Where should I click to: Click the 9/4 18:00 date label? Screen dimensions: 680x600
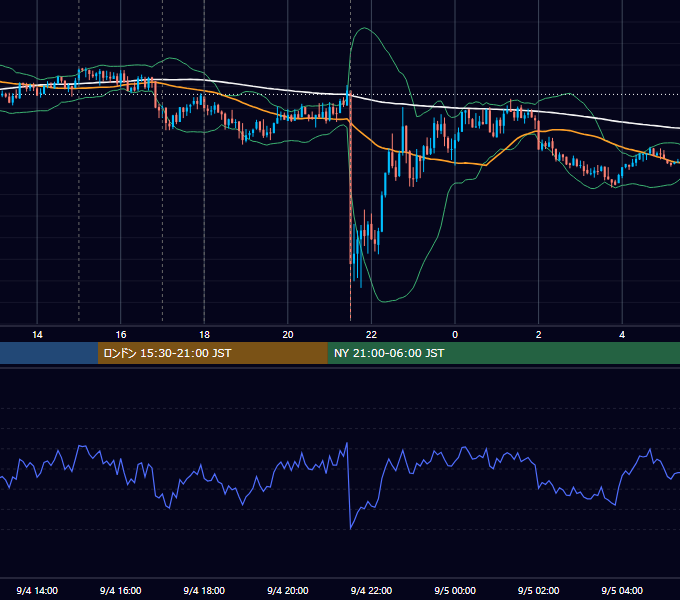[204, 590]
